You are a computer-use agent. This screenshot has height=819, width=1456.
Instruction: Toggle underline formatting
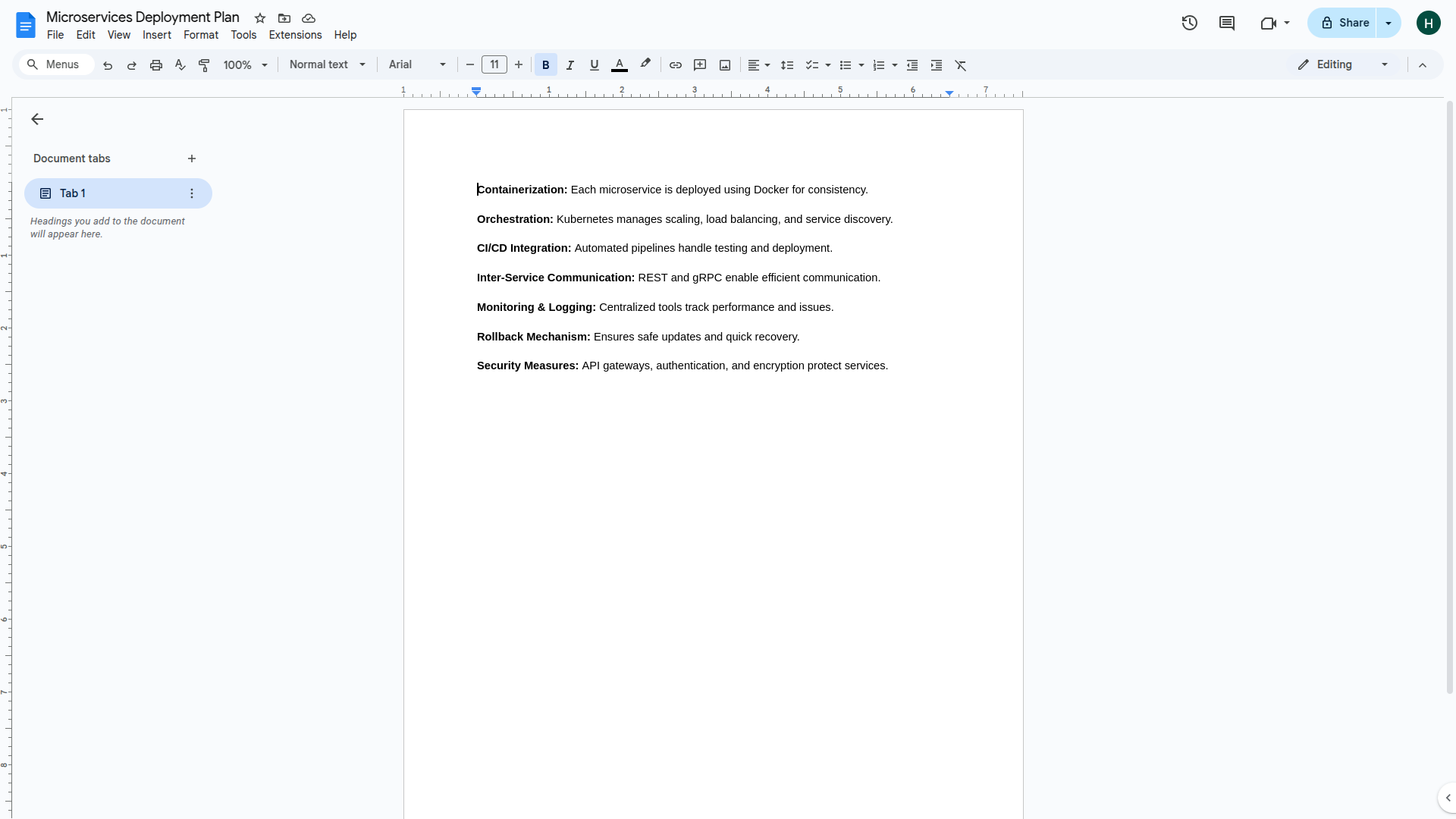click(x=594, y=65)
